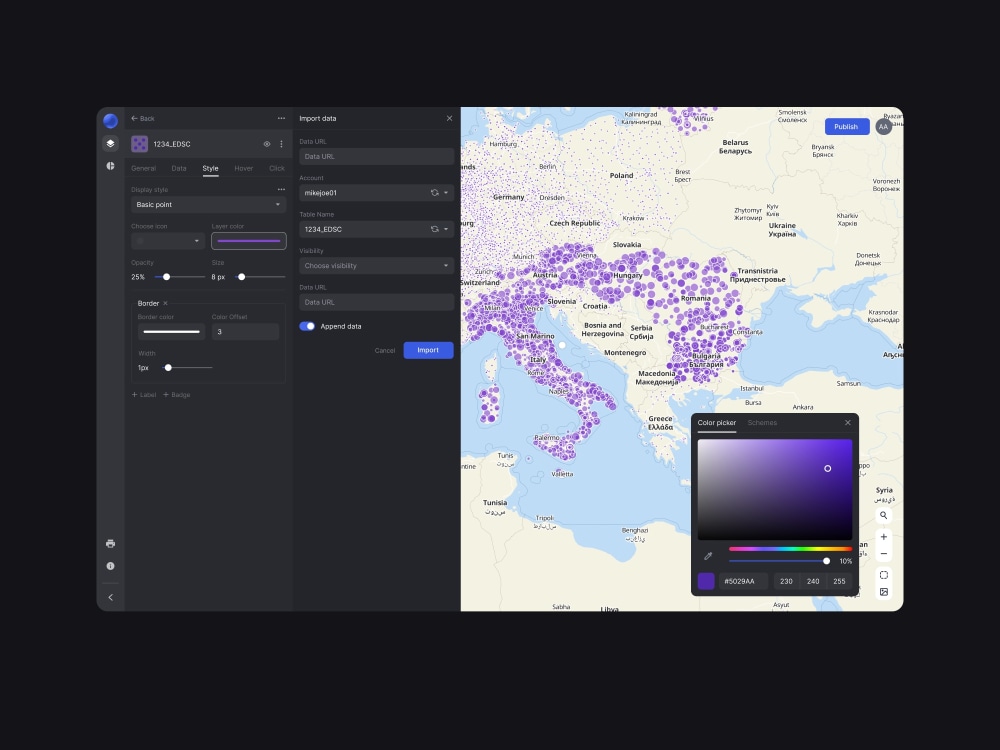Screen dimensions: 1000x750
Task: Open the Display style dropdown showing Basic point
Action: point(208,204)
